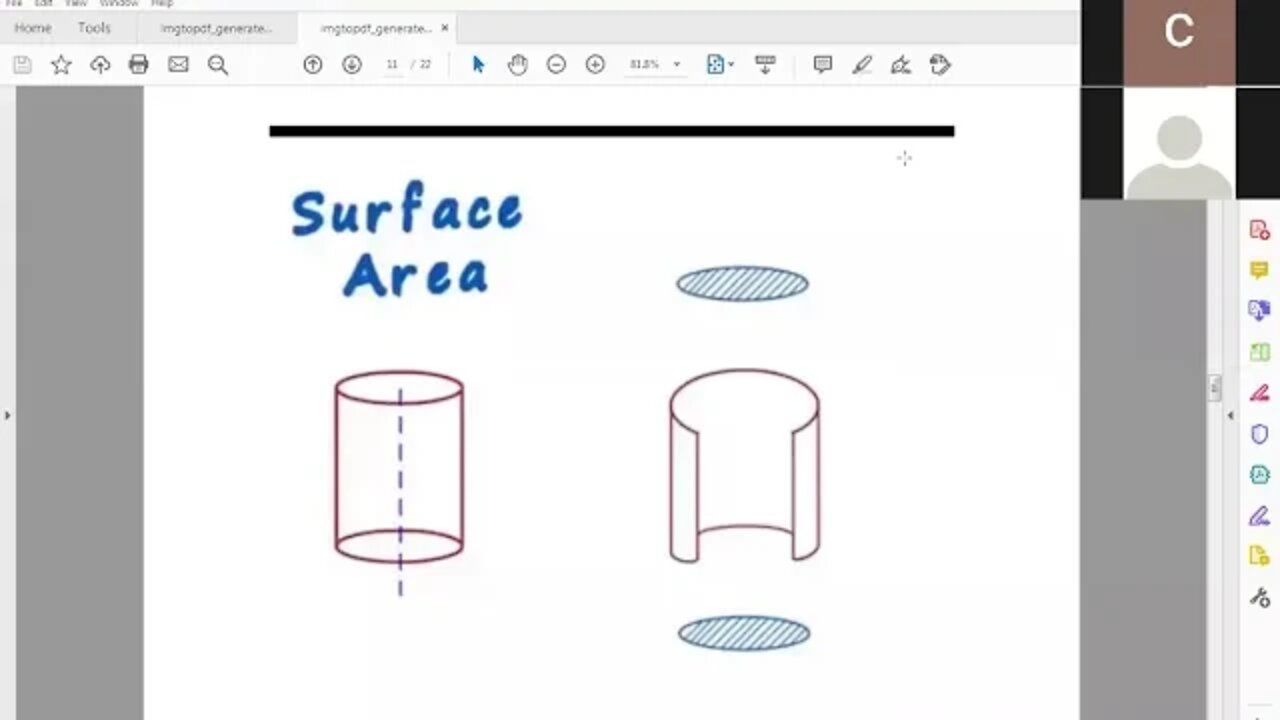Bookmark this file with the star icon

(61, 65)
